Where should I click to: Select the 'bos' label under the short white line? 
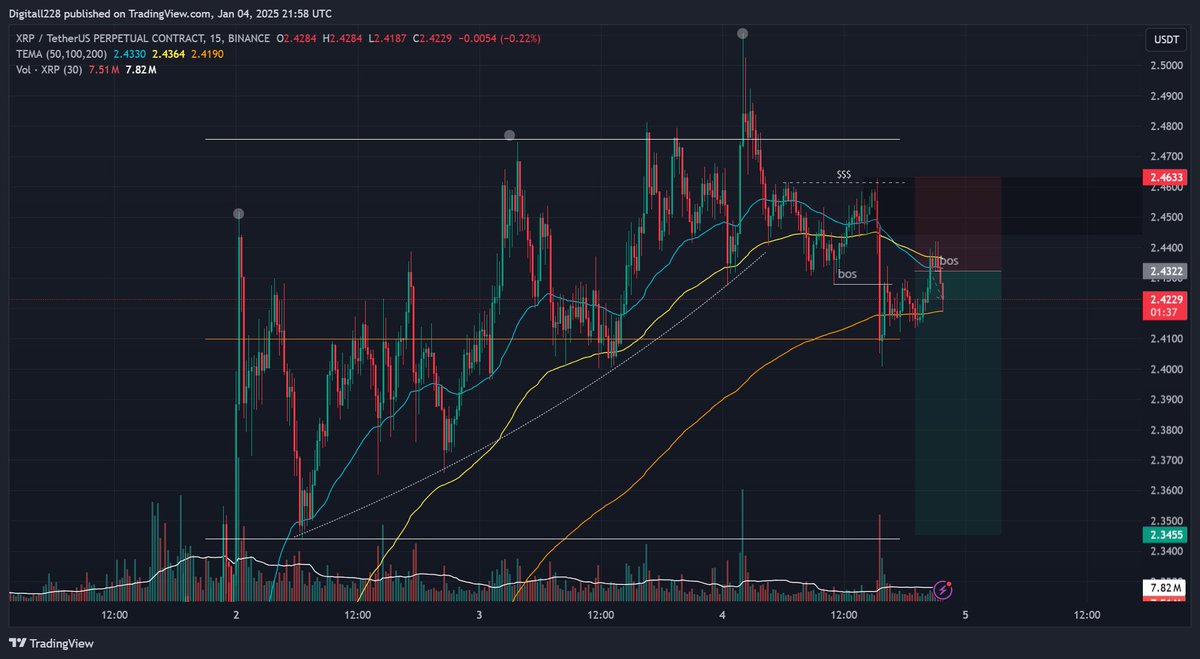pyautogui.click(x=847, y=274)
